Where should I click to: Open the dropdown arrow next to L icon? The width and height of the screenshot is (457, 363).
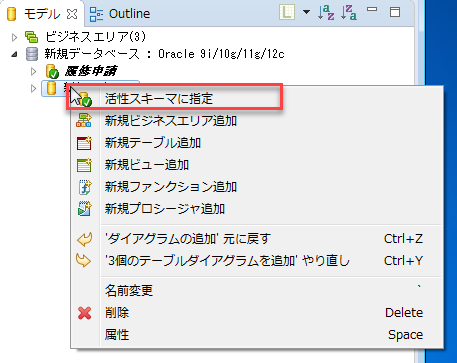(306, 12)
